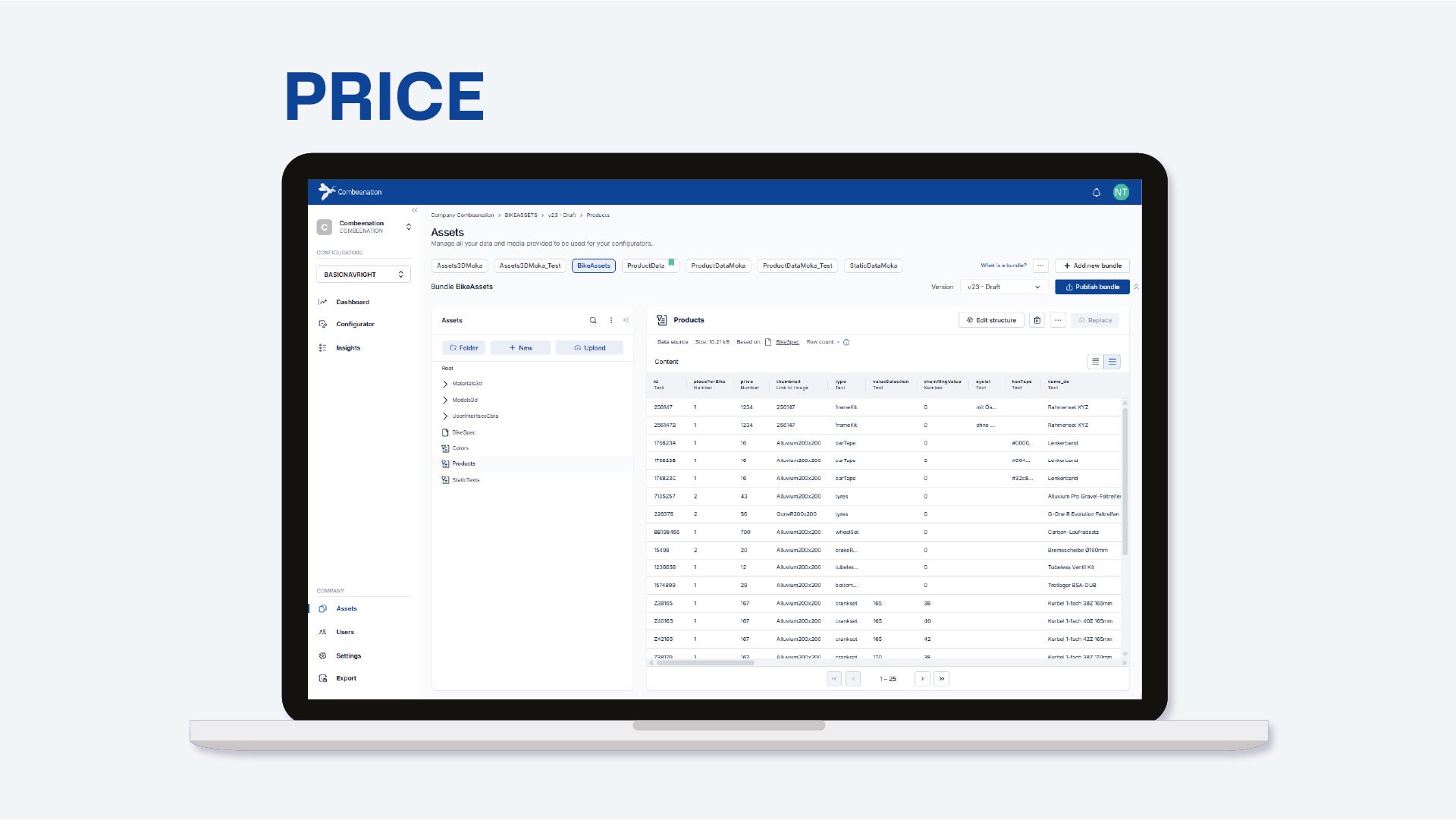Go to next page of table
The height and width of the screenshot is (820, 1456).
pos(922,679)
